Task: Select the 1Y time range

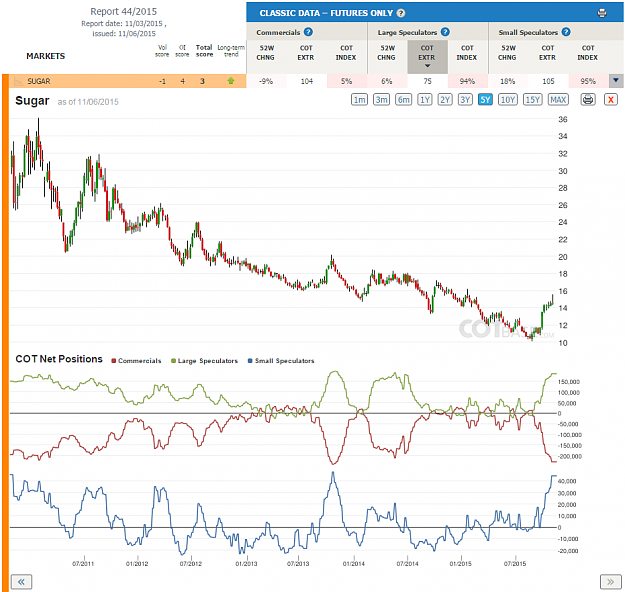Action: click(x=425, y=100)
